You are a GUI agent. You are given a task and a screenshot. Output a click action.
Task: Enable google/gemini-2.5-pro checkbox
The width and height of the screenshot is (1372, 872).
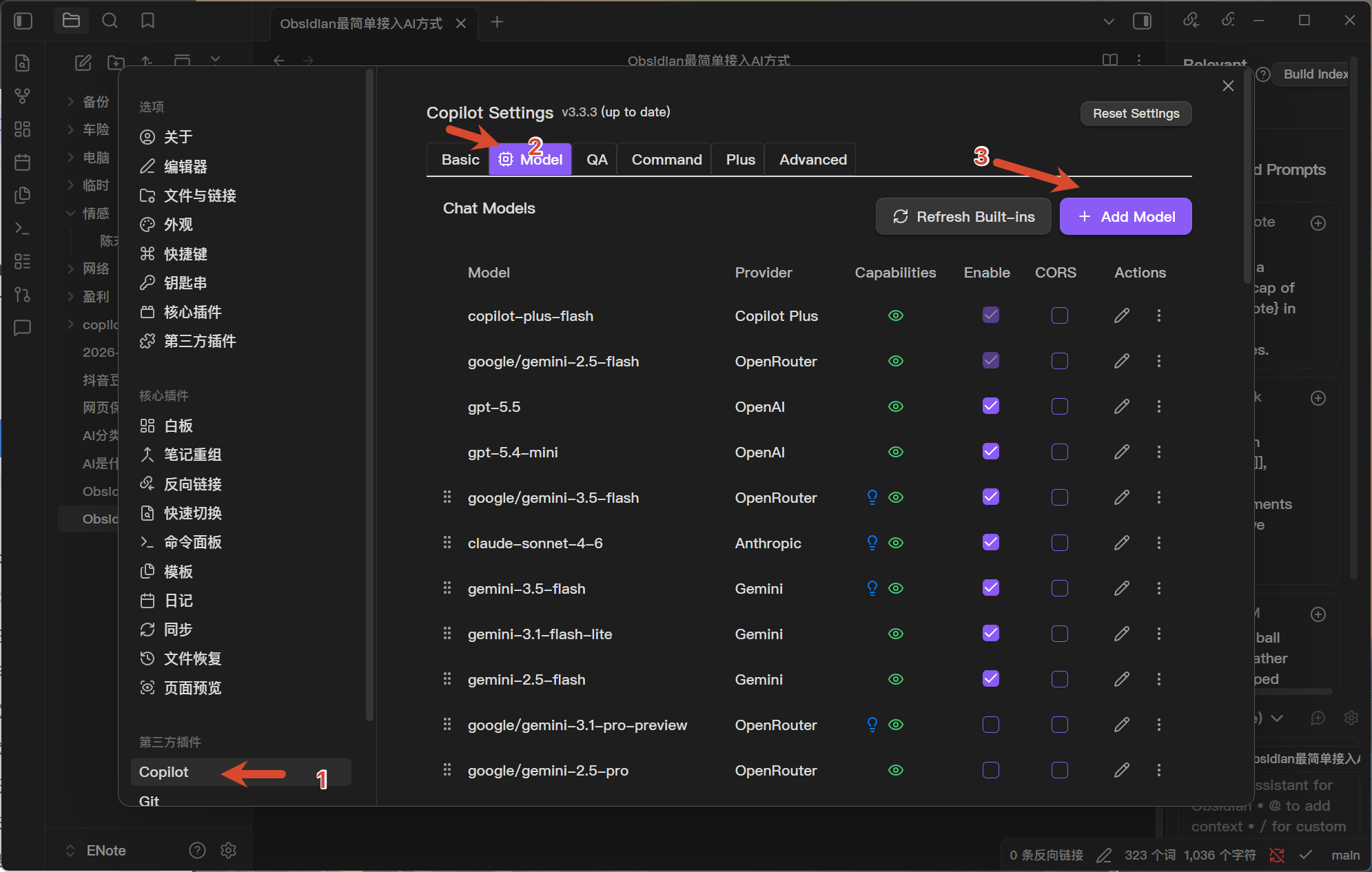point(991,770)
